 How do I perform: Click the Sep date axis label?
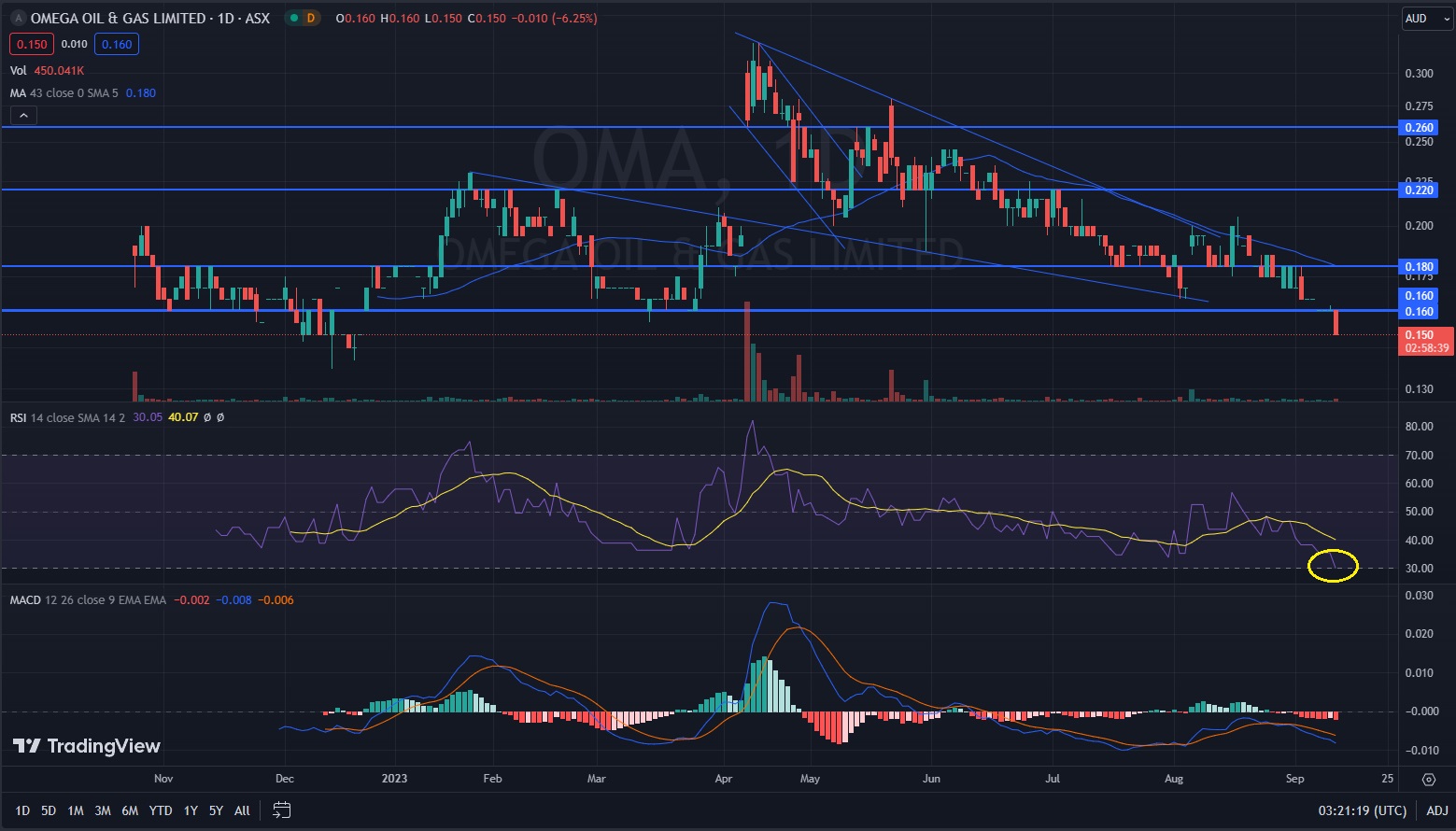[1294, 779]
